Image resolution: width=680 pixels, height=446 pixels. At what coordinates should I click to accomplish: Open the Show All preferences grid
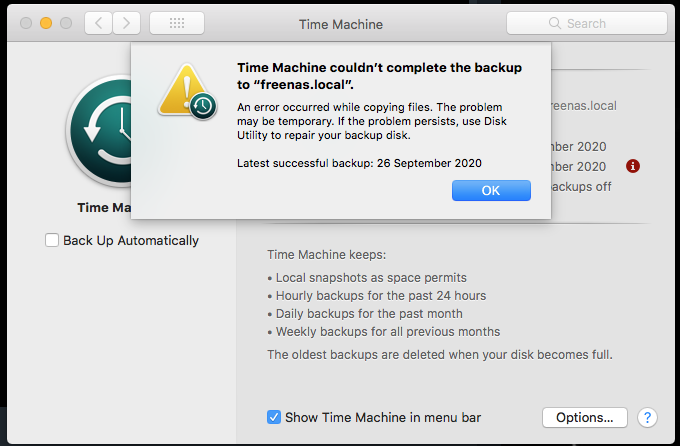pos(177,23)
